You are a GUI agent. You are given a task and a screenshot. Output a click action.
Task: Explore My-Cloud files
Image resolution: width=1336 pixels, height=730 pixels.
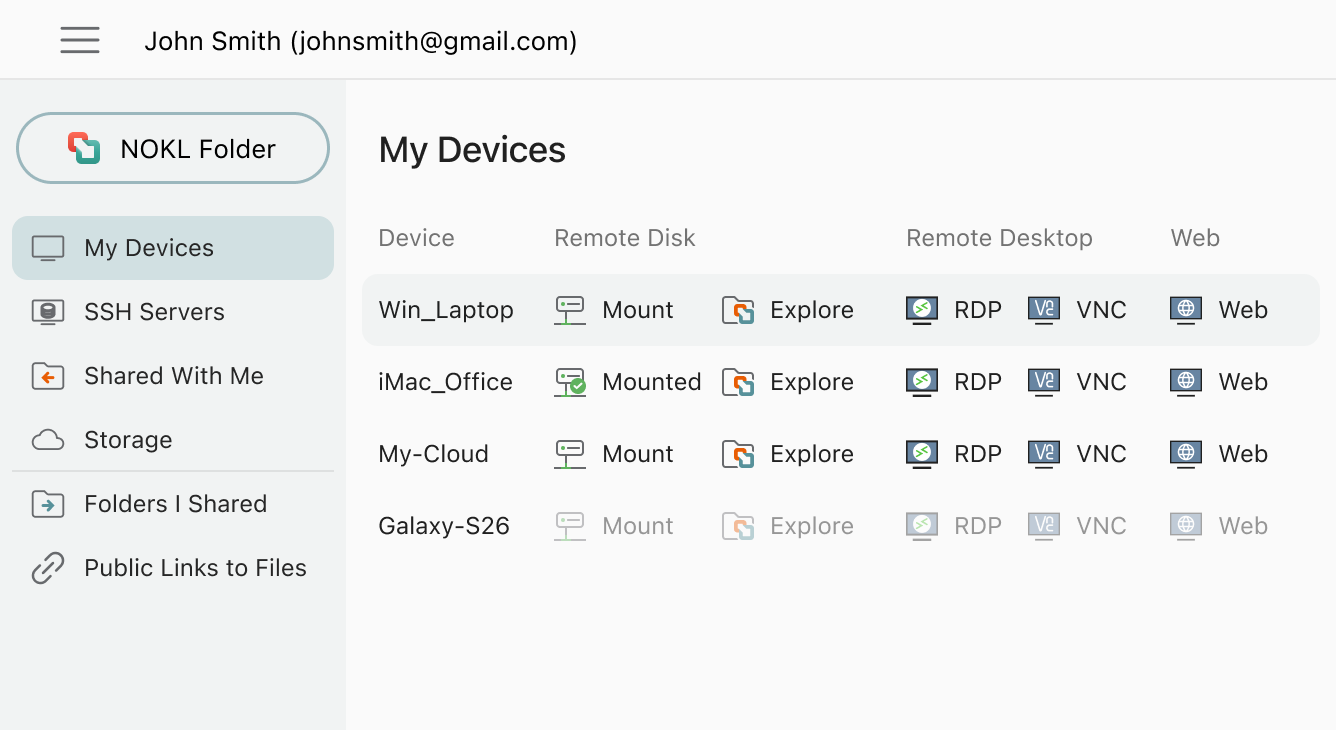point(812,454)
